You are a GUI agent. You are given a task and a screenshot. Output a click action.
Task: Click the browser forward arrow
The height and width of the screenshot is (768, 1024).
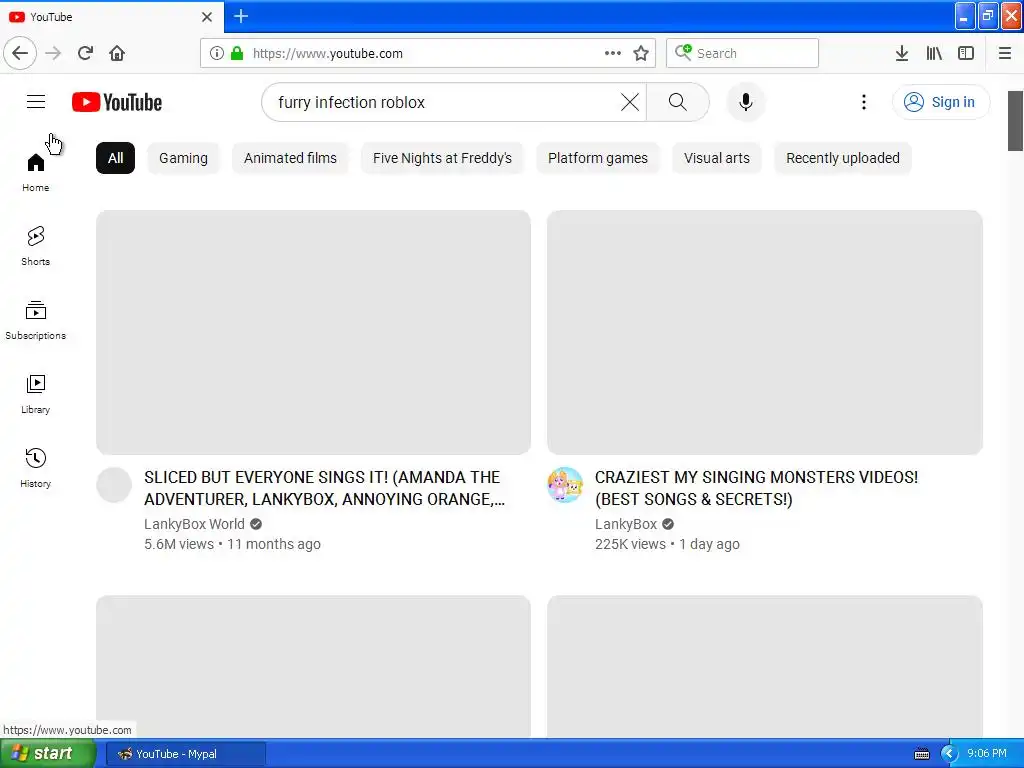54,54
